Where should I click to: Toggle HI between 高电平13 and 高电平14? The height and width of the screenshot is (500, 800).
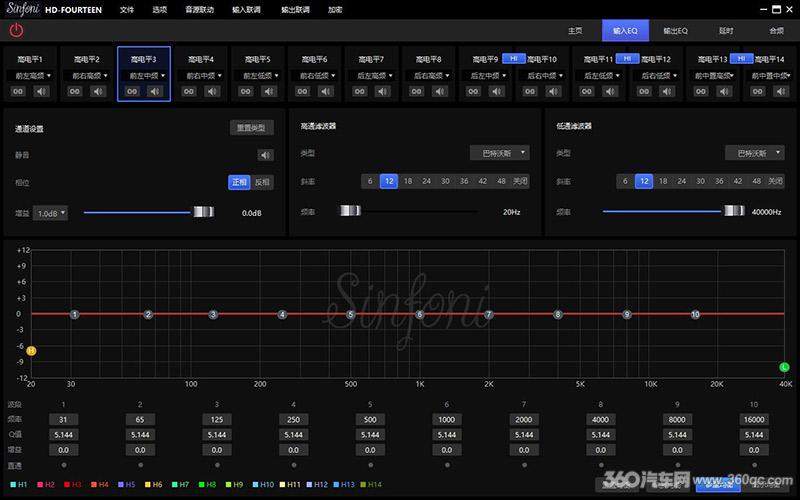click(741, 59)
